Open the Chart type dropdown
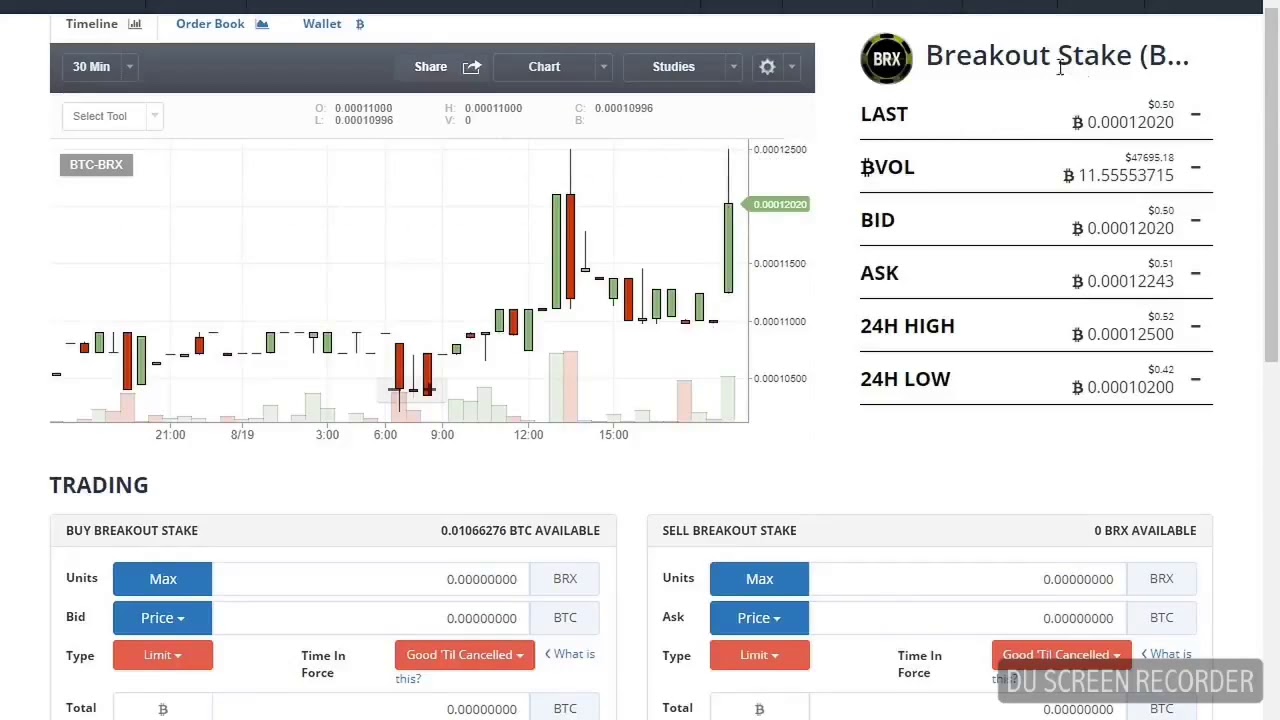This screenshot has width=1280, height=720. click(x=554, y=67)
